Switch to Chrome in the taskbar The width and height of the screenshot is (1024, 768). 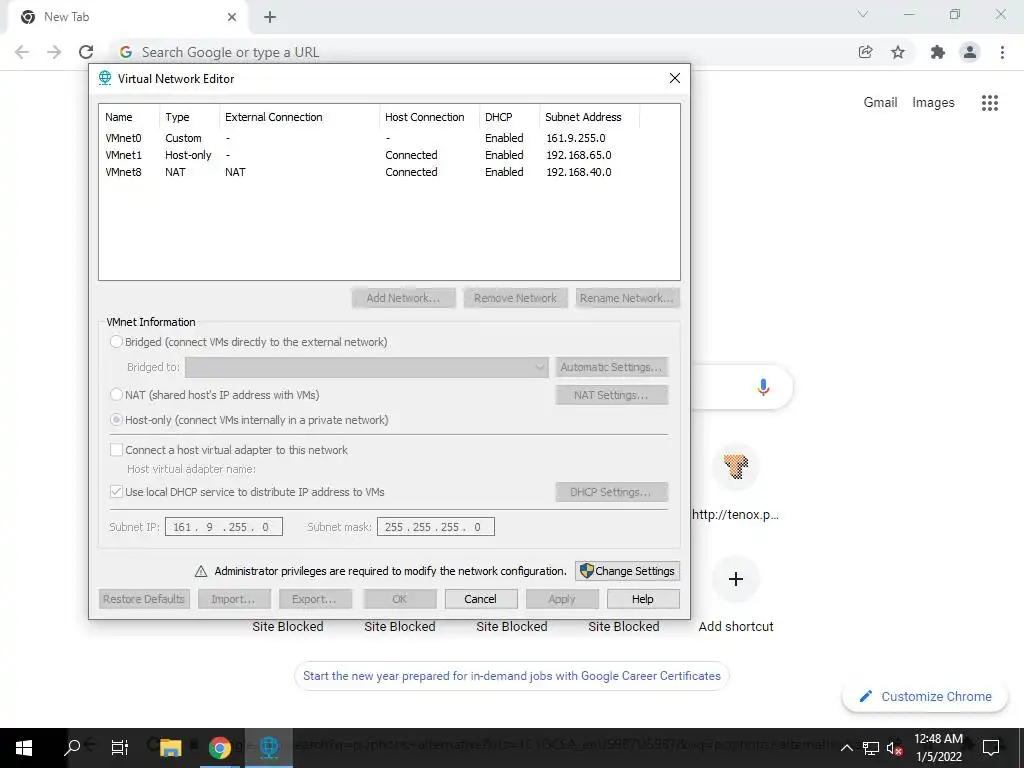pyautogui.click(x=219, y=748)
